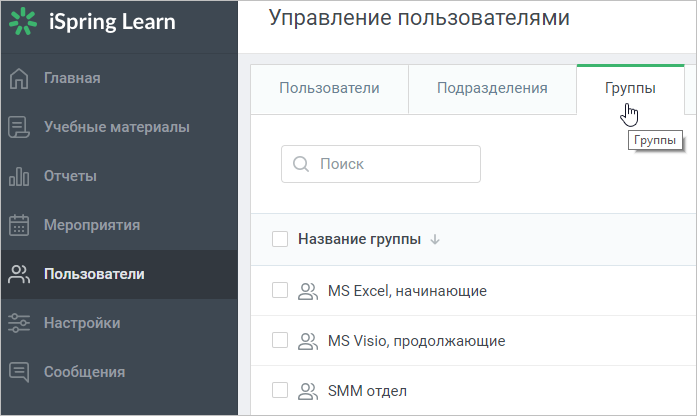Open the SMM отдел group

point(367,391)
